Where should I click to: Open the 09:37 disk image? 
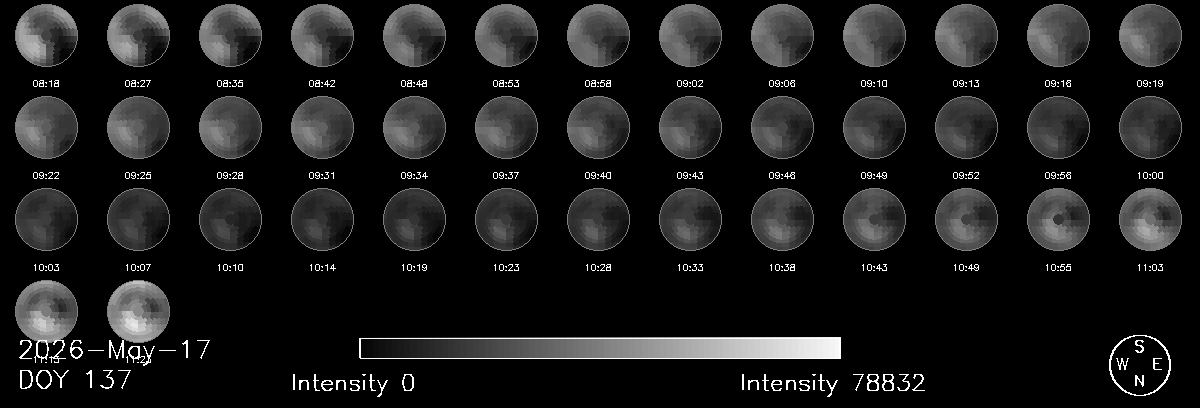pos(507,127)
